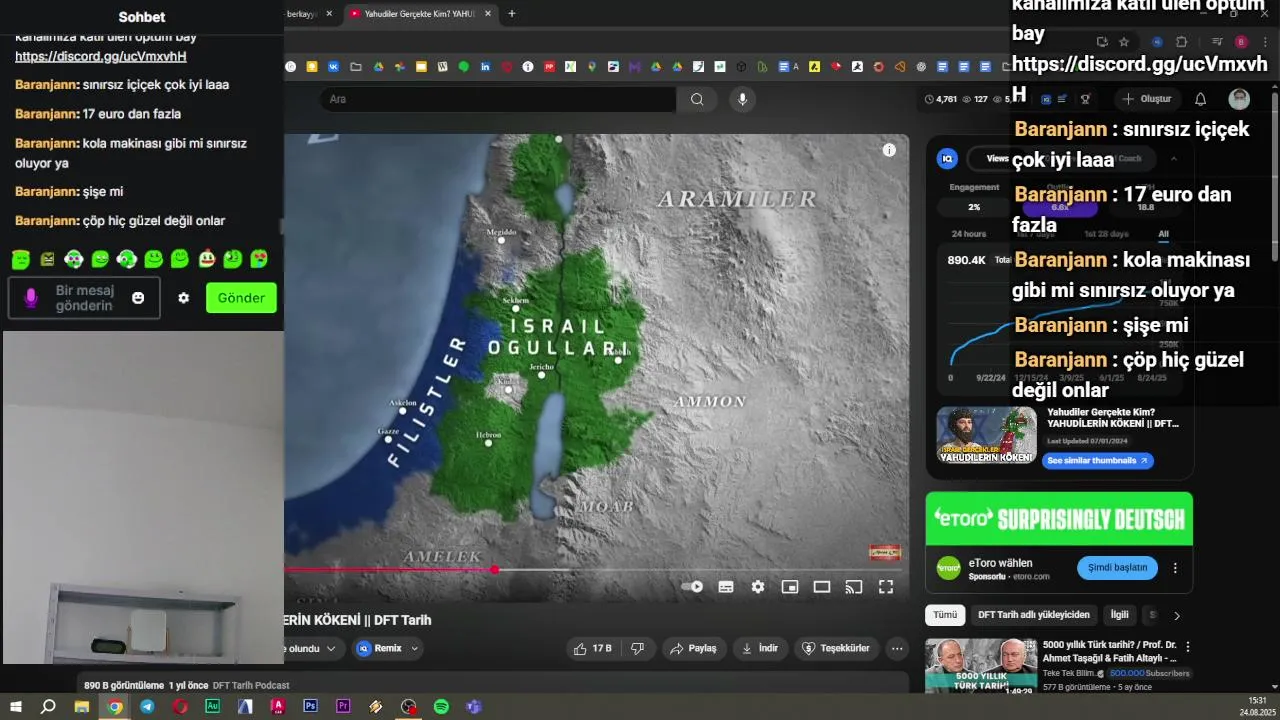
Task: Show more filter chips with right arrow
Action: pos(1177,615)
